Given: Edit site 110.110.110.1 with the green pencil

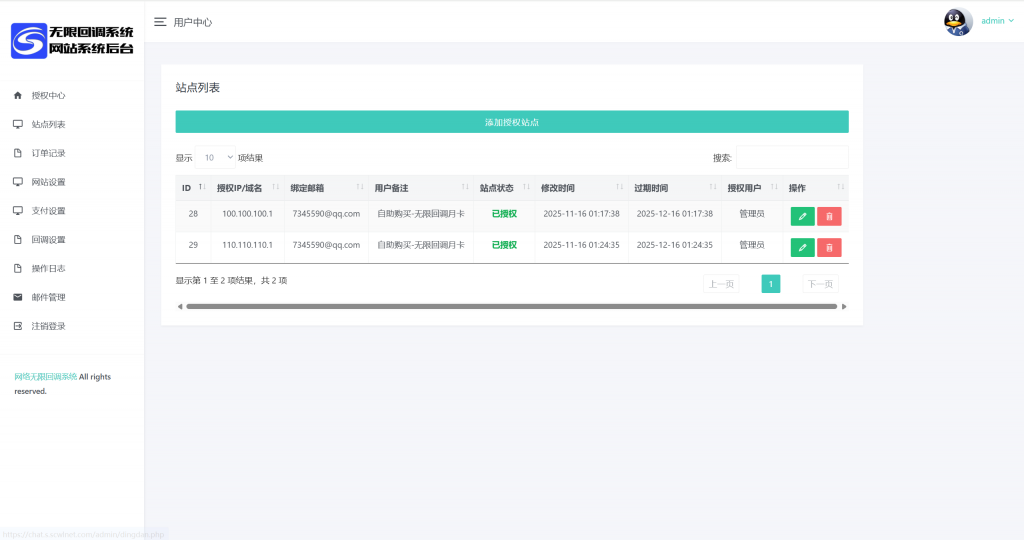Looking at the screenshot, I should [x=803, y=247].
